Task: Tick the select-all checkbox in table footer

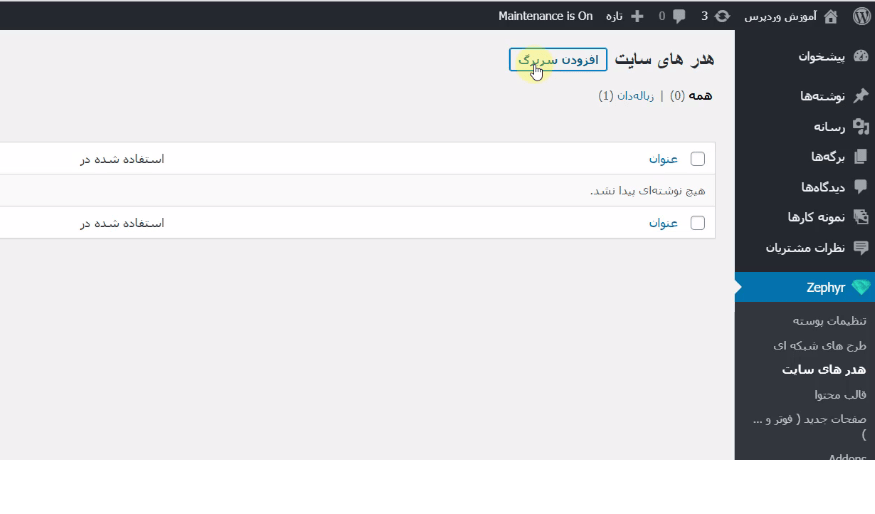Action: point(698,223)
